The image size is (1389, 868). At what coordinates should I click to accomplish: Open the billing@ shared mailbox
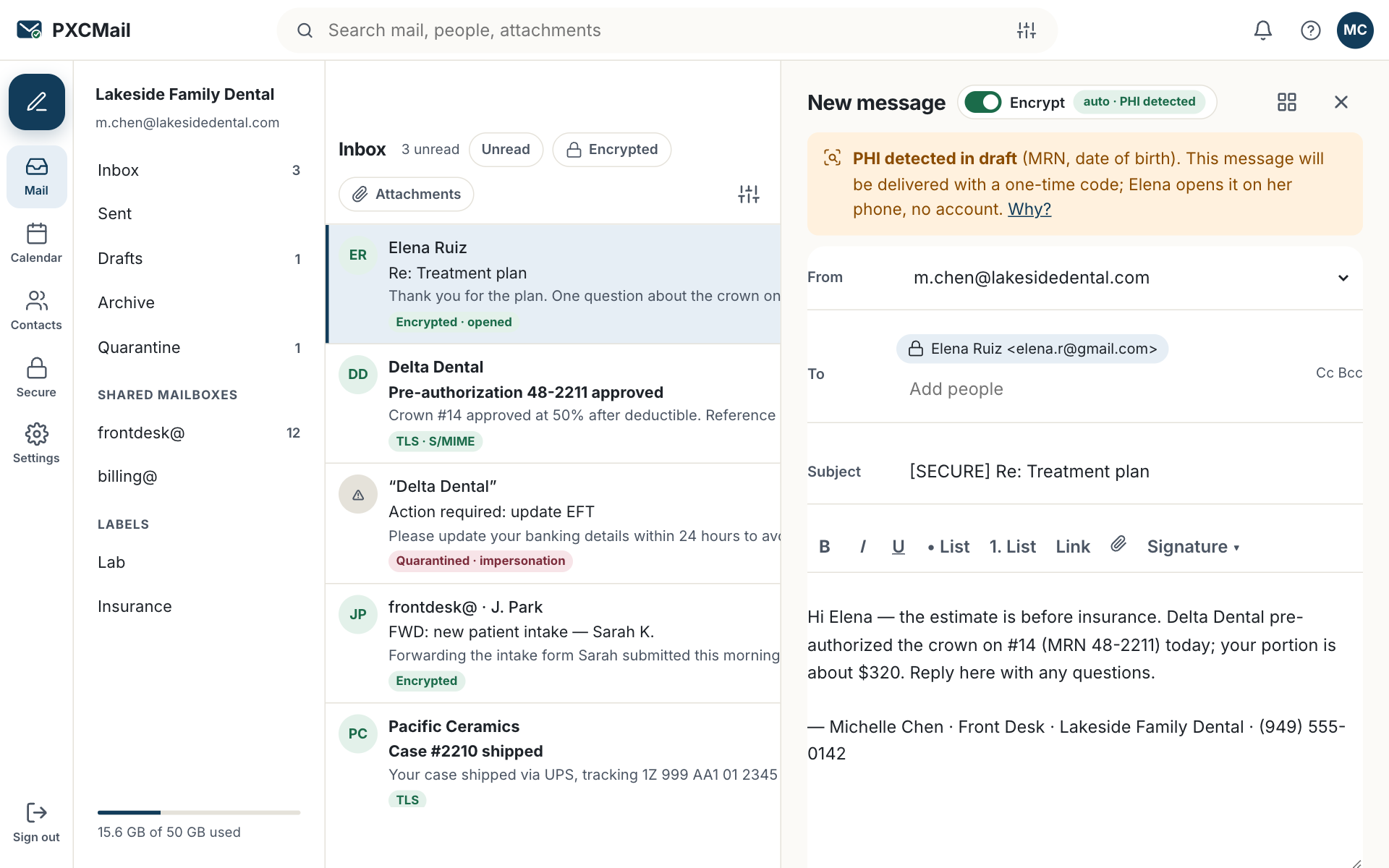click(x=199, y=476)
